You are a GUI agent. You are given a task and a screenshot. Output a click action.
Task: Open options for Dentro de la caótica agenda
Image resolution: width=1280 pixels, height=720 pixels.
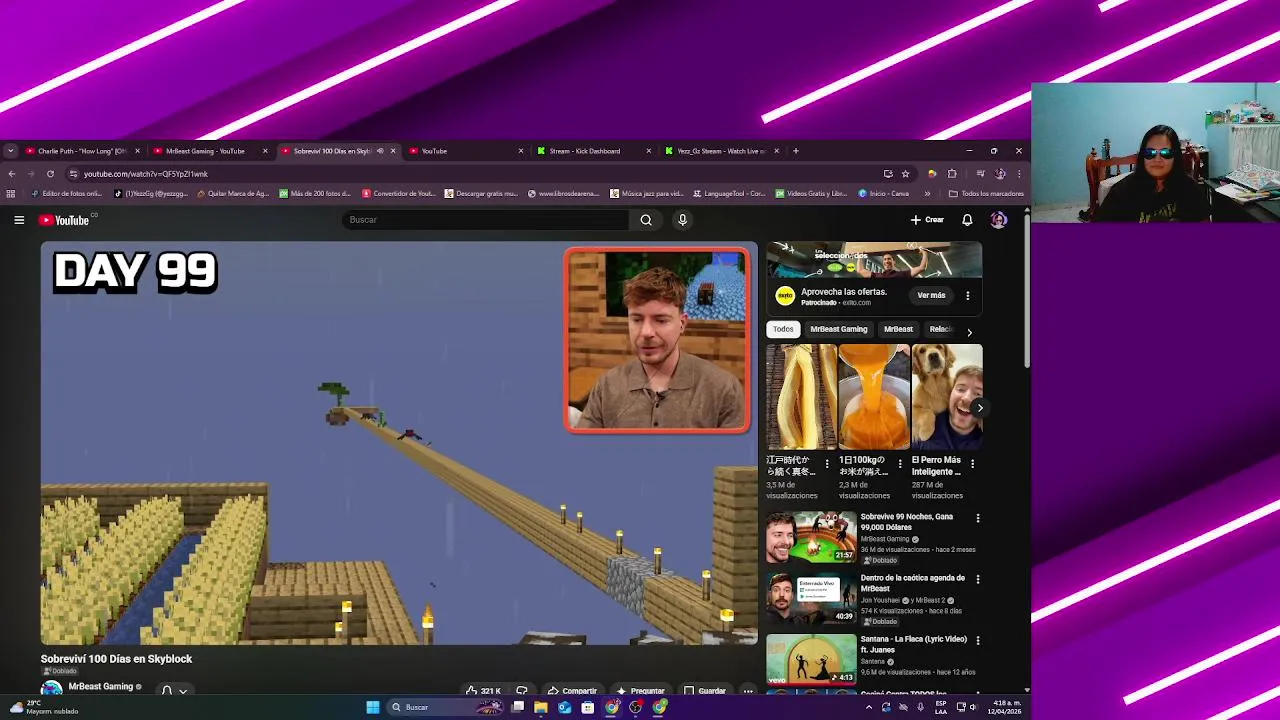click(977, 579)
